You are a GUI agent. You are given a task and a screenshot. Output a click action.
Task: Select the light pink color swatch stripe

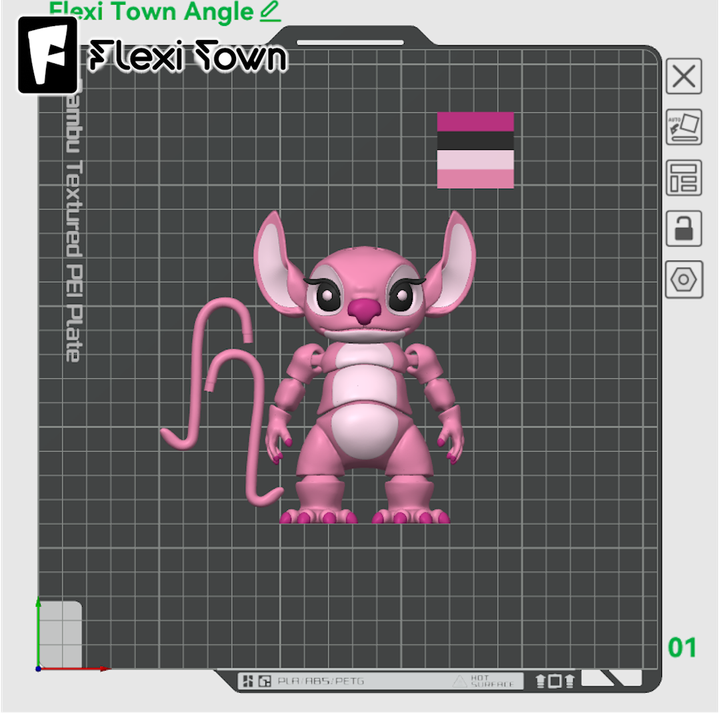click(x=475, y=160)
